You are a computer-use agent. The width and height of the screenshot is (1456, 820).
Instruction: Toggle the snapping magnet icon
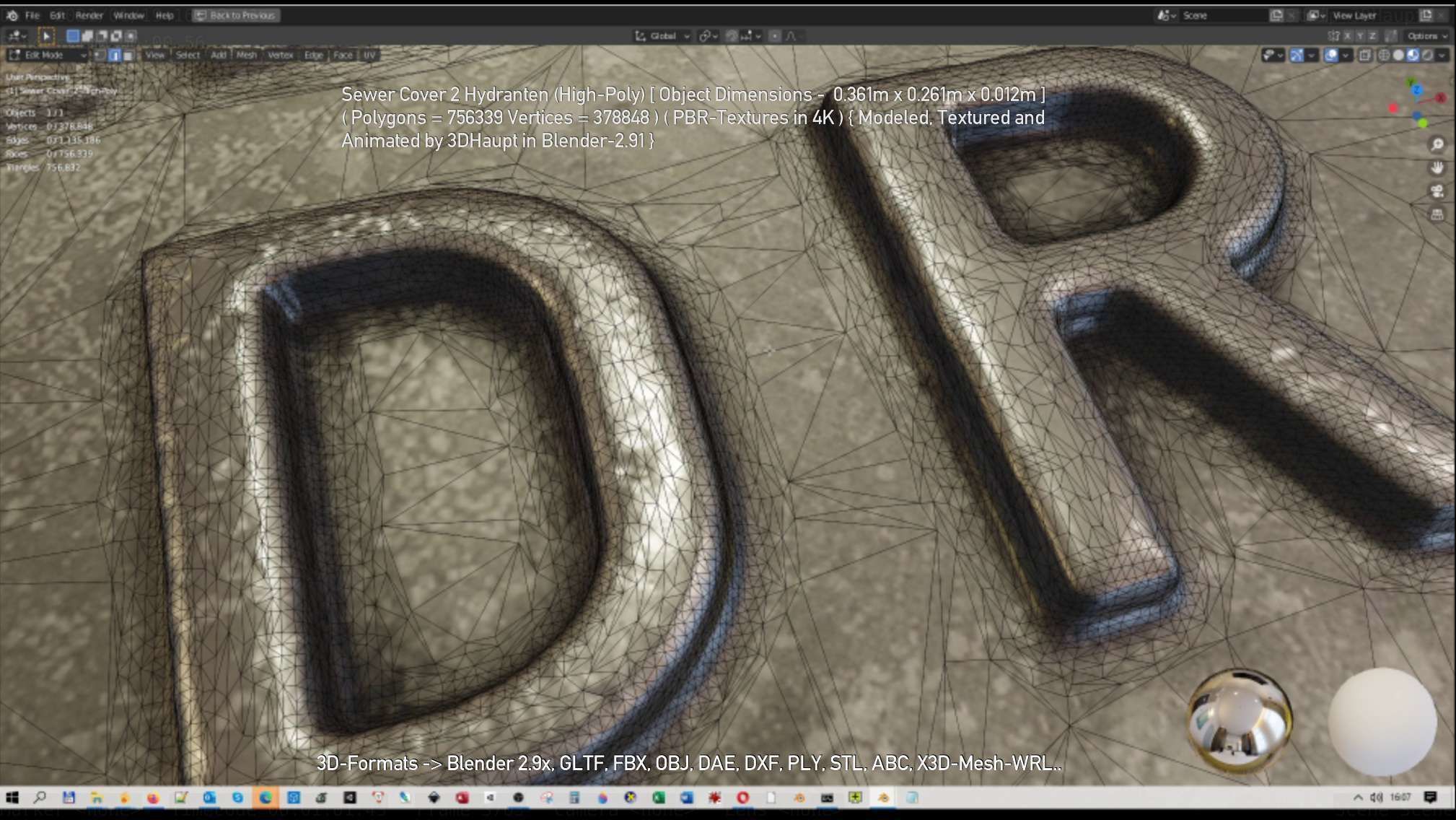tap(732, 35)
